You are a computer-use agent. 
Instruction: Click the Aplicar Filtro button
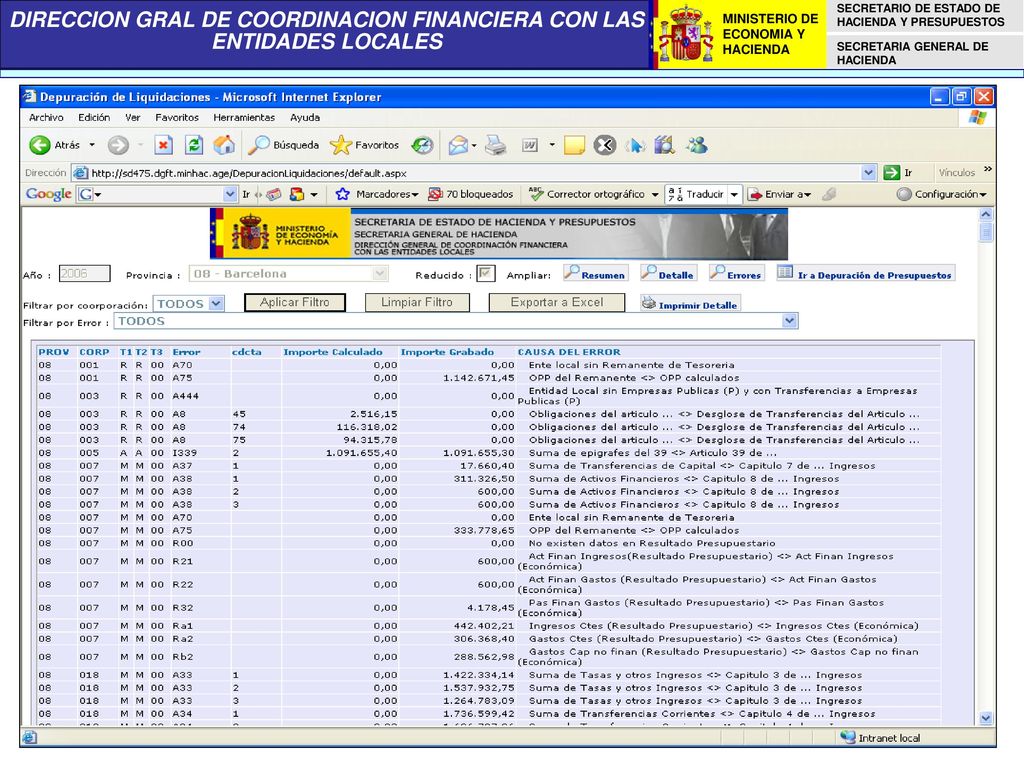click(295, 302)
